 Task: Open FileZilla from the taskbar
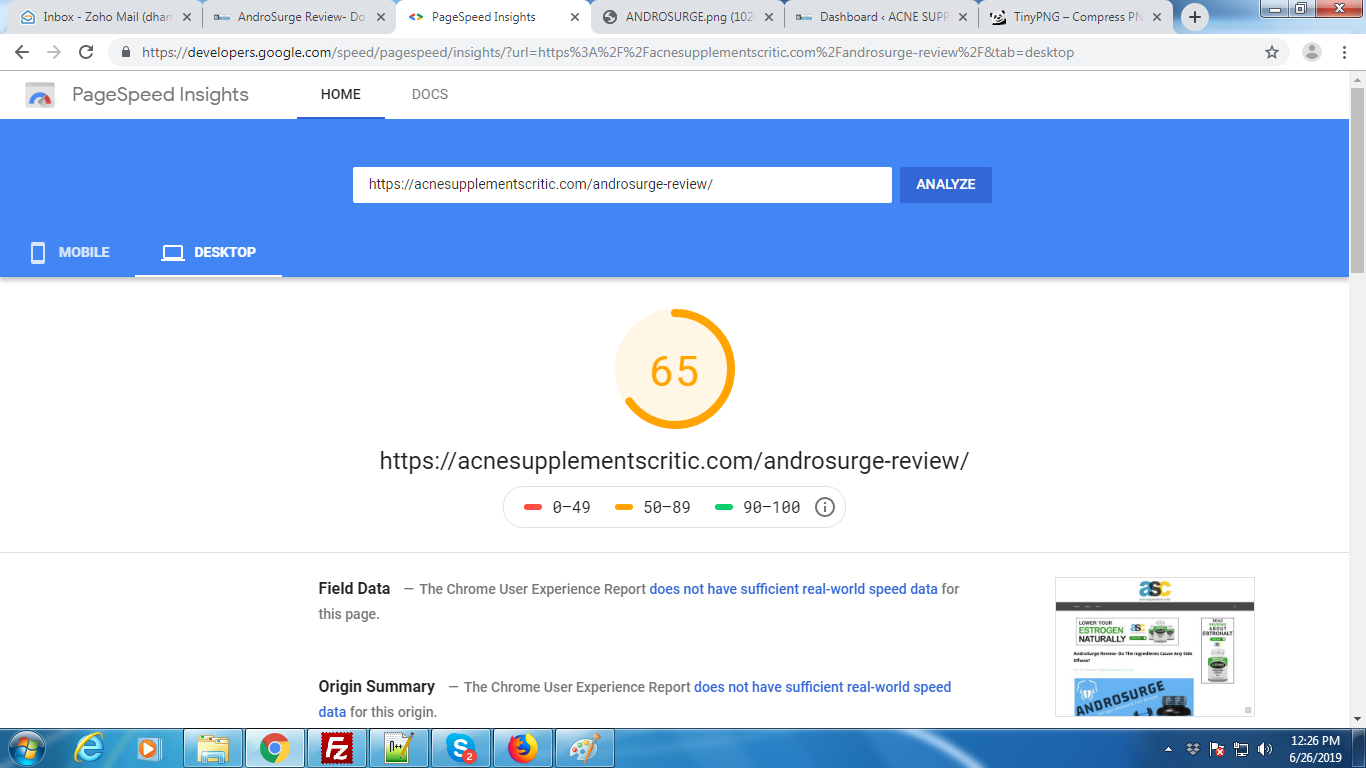pos(337,748)
